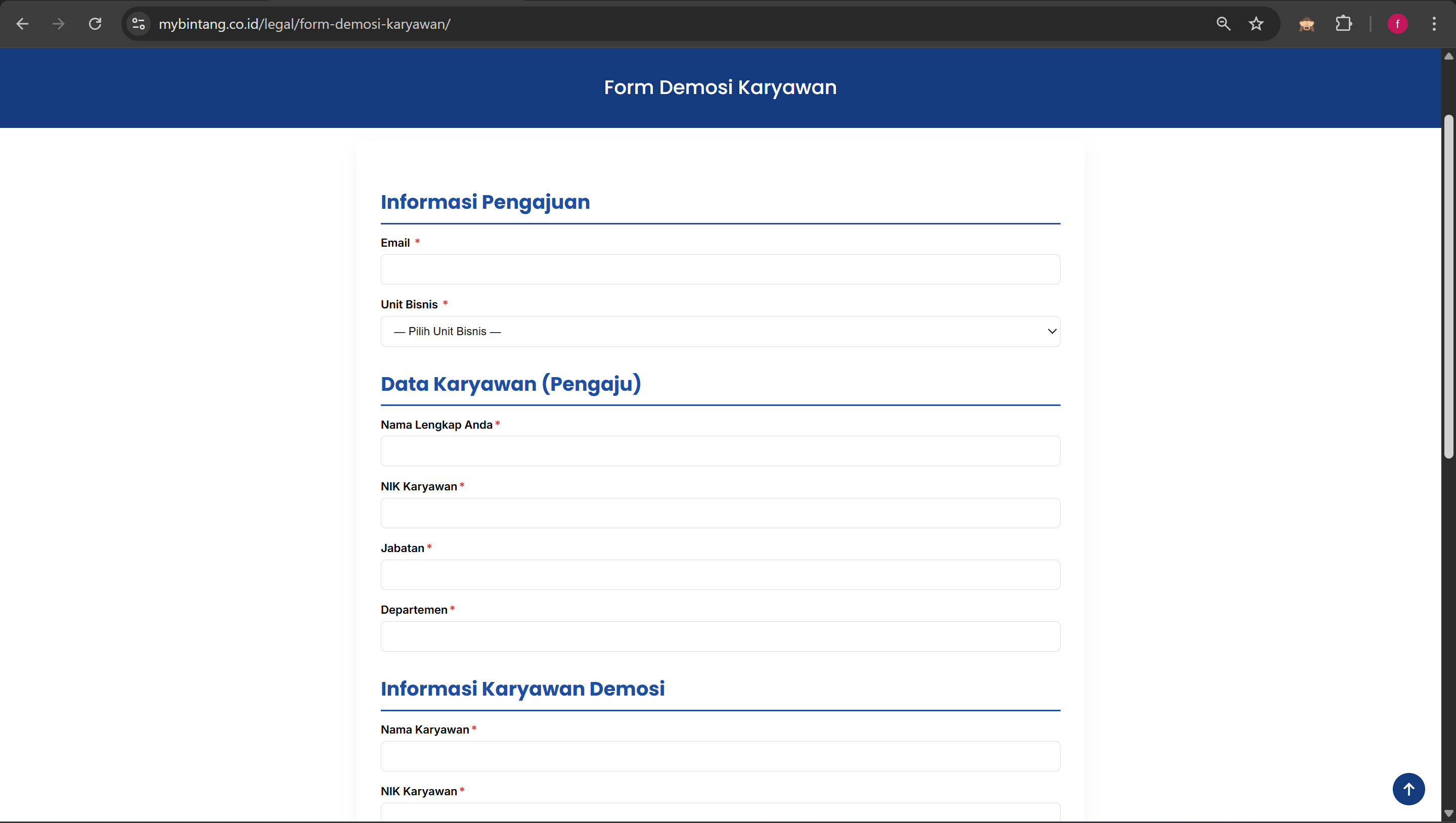Screen dimensions: 1456x823
Task: Open the Pilih Unit Bisnis dropdown
Action: point(720,331)
